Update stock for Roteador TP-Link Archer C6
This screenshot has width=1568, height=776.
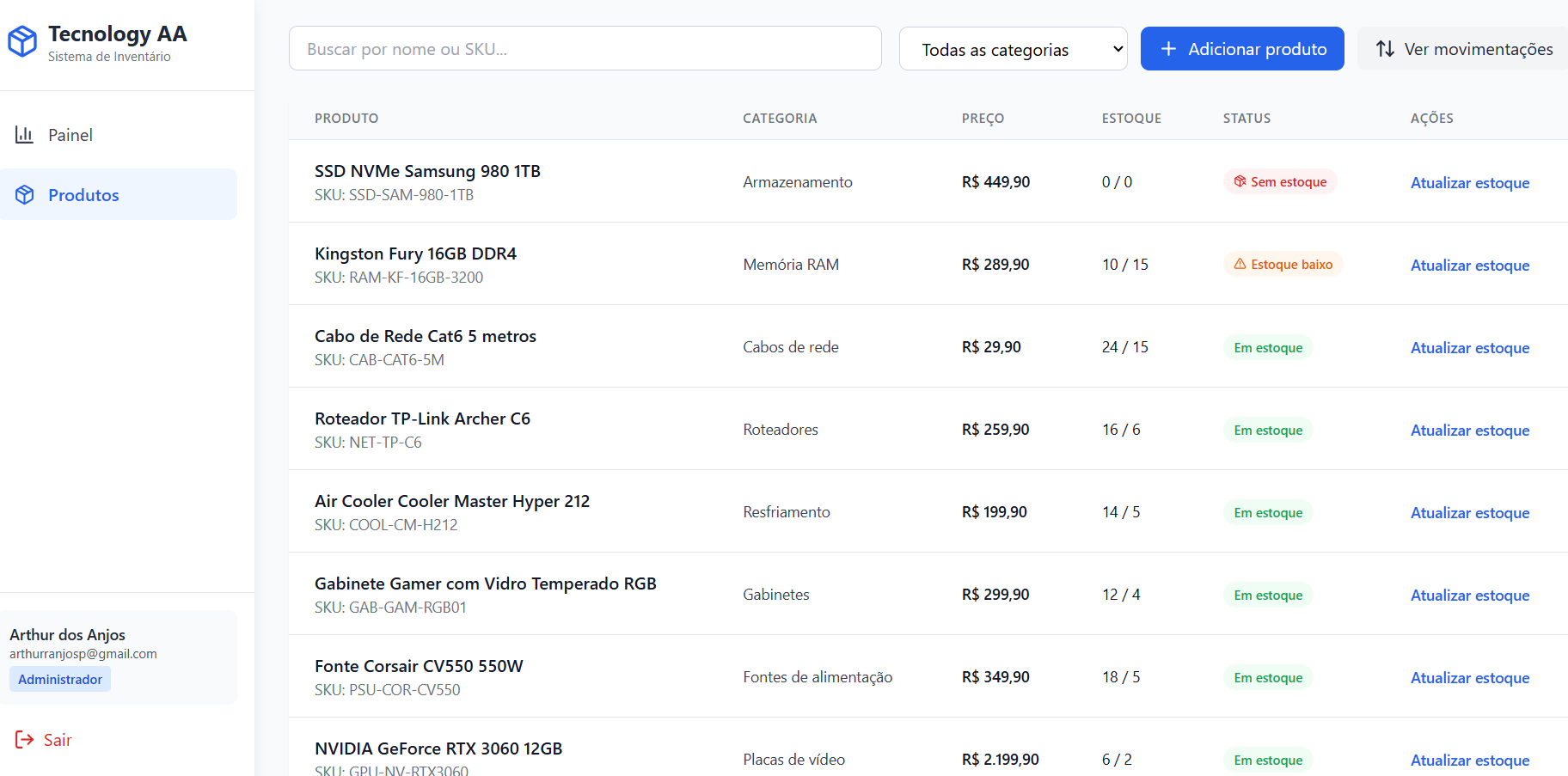[1469, 431]
